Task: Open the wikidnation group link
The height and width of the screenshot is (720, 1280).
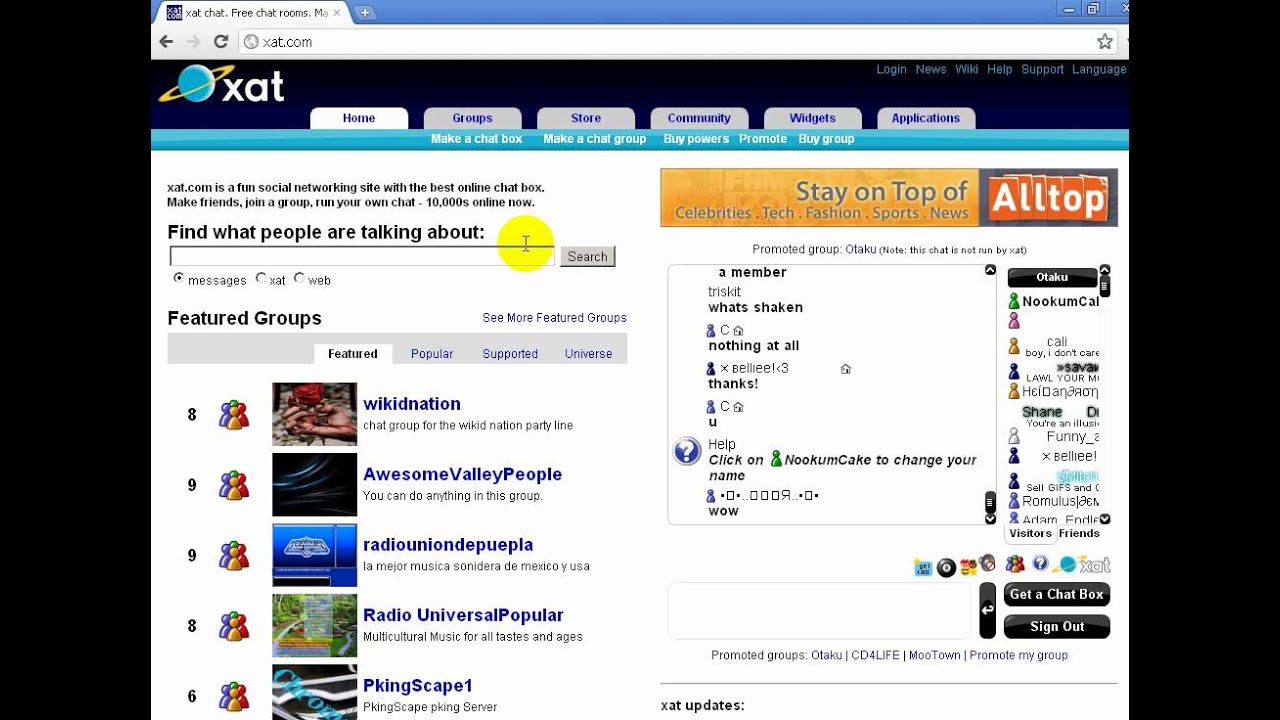Action: pos(412,404)
